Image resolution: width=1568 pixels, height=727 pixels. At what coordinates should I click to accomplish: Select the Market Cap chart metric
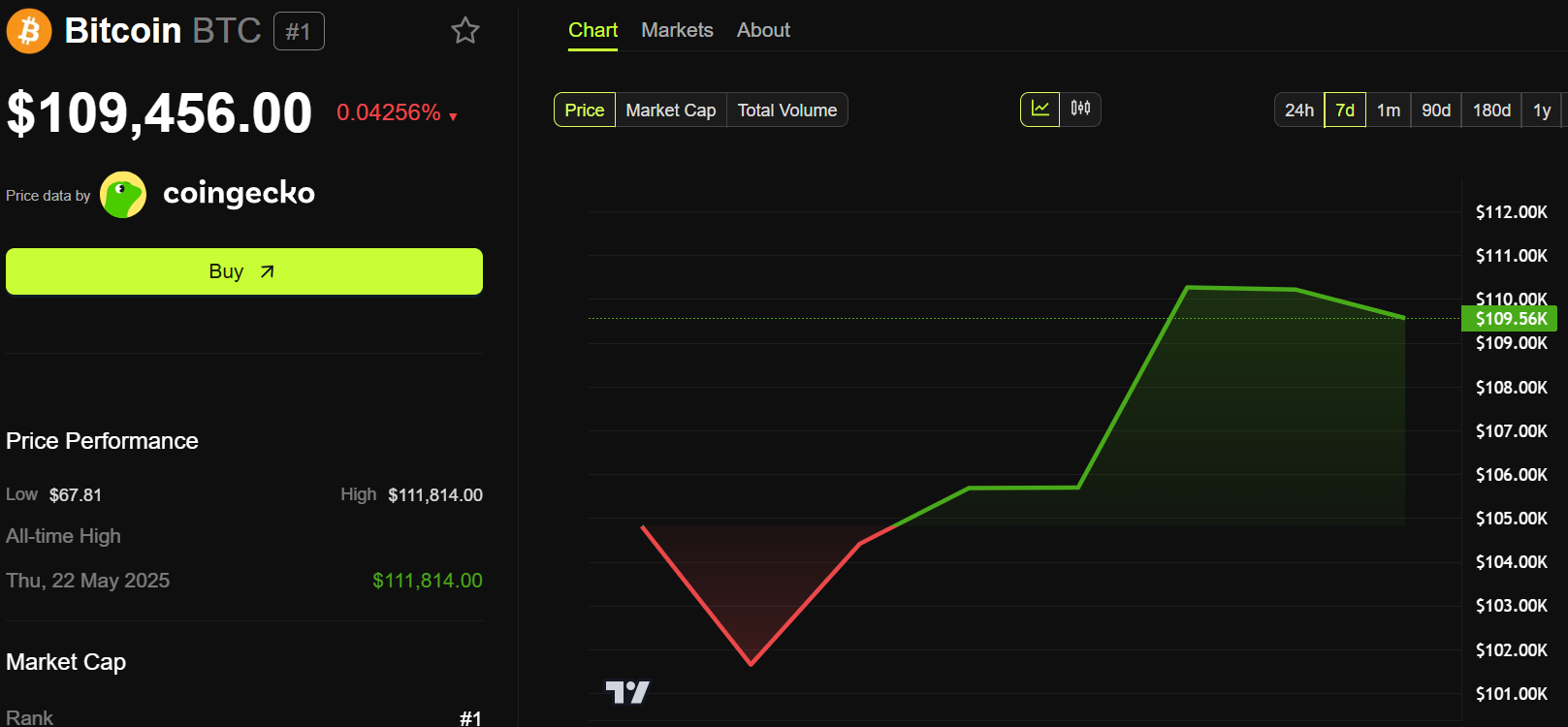pos(671,110)
